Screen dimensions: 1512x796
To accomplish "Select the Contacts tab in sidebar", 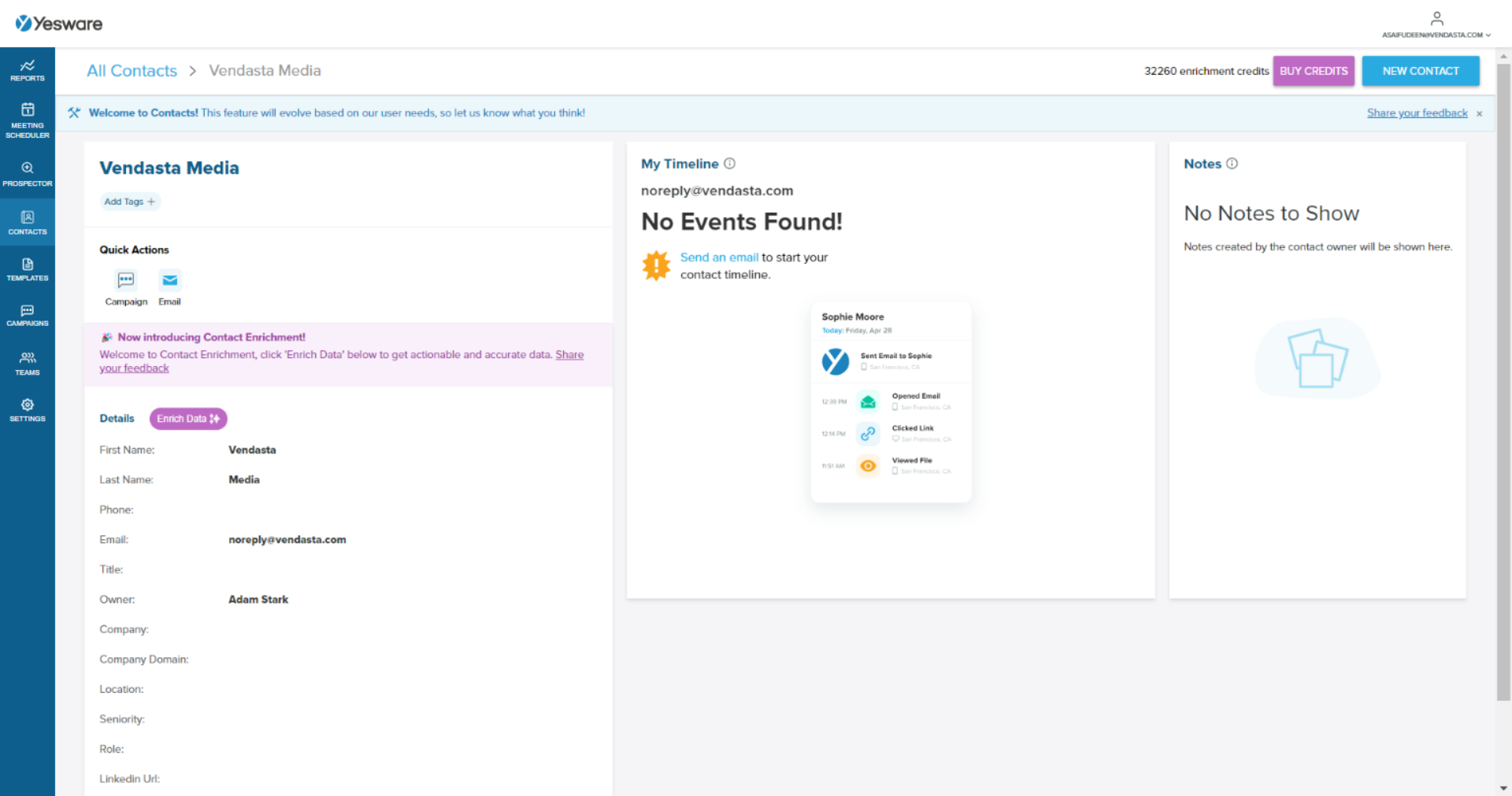I will coord(28,223).
